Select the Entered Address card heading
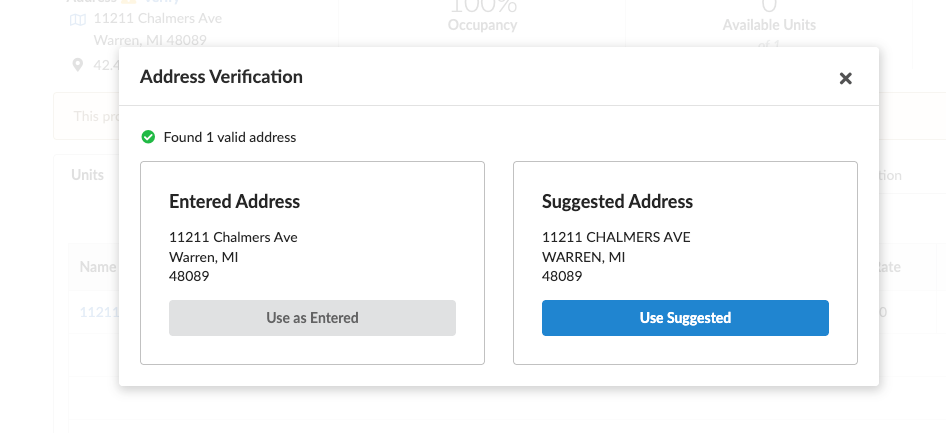 234,201
